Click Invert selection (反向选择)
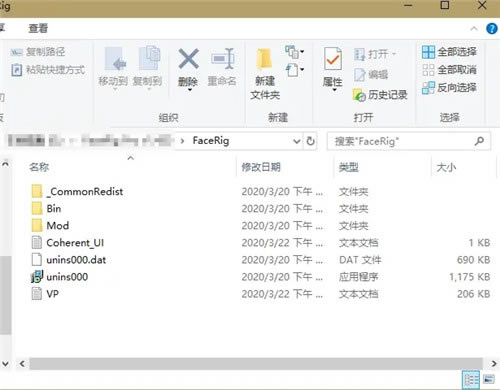Image resolution: width=500 pixels, height=390 pixels. pos(449,88)
